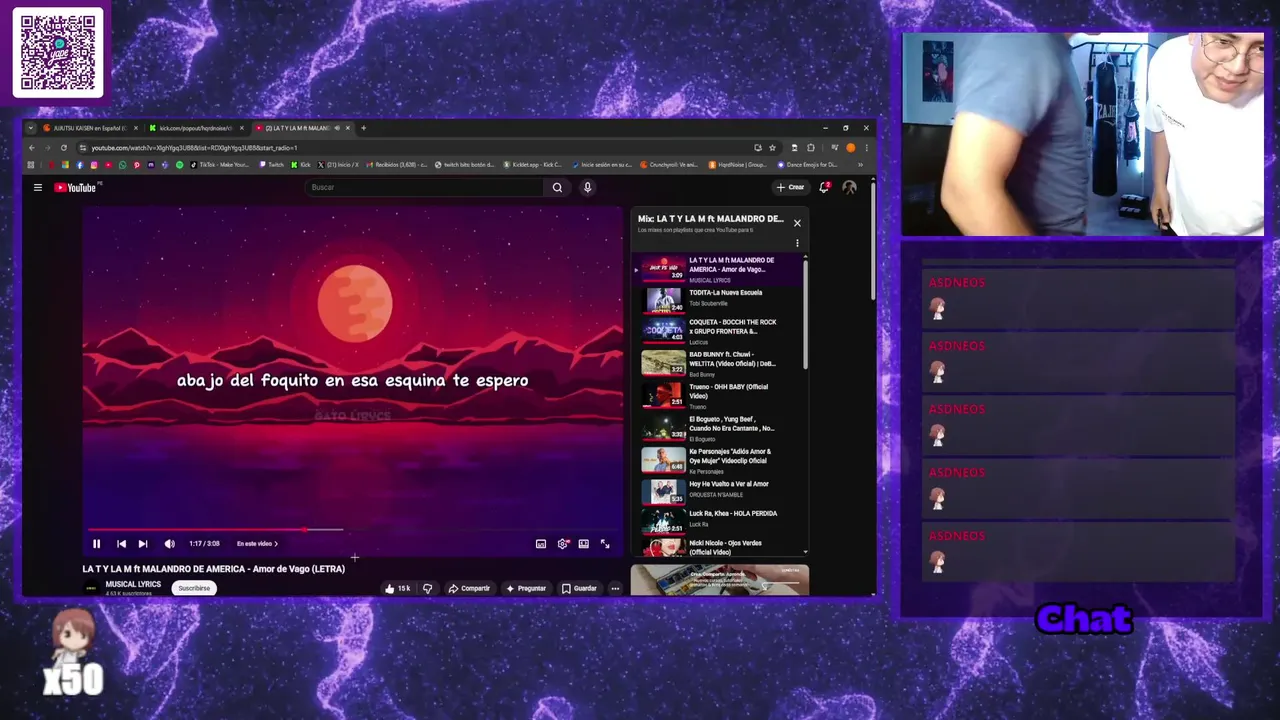Start voice search with the microphone
This screenshot has height=720, width=1280.
587,187
